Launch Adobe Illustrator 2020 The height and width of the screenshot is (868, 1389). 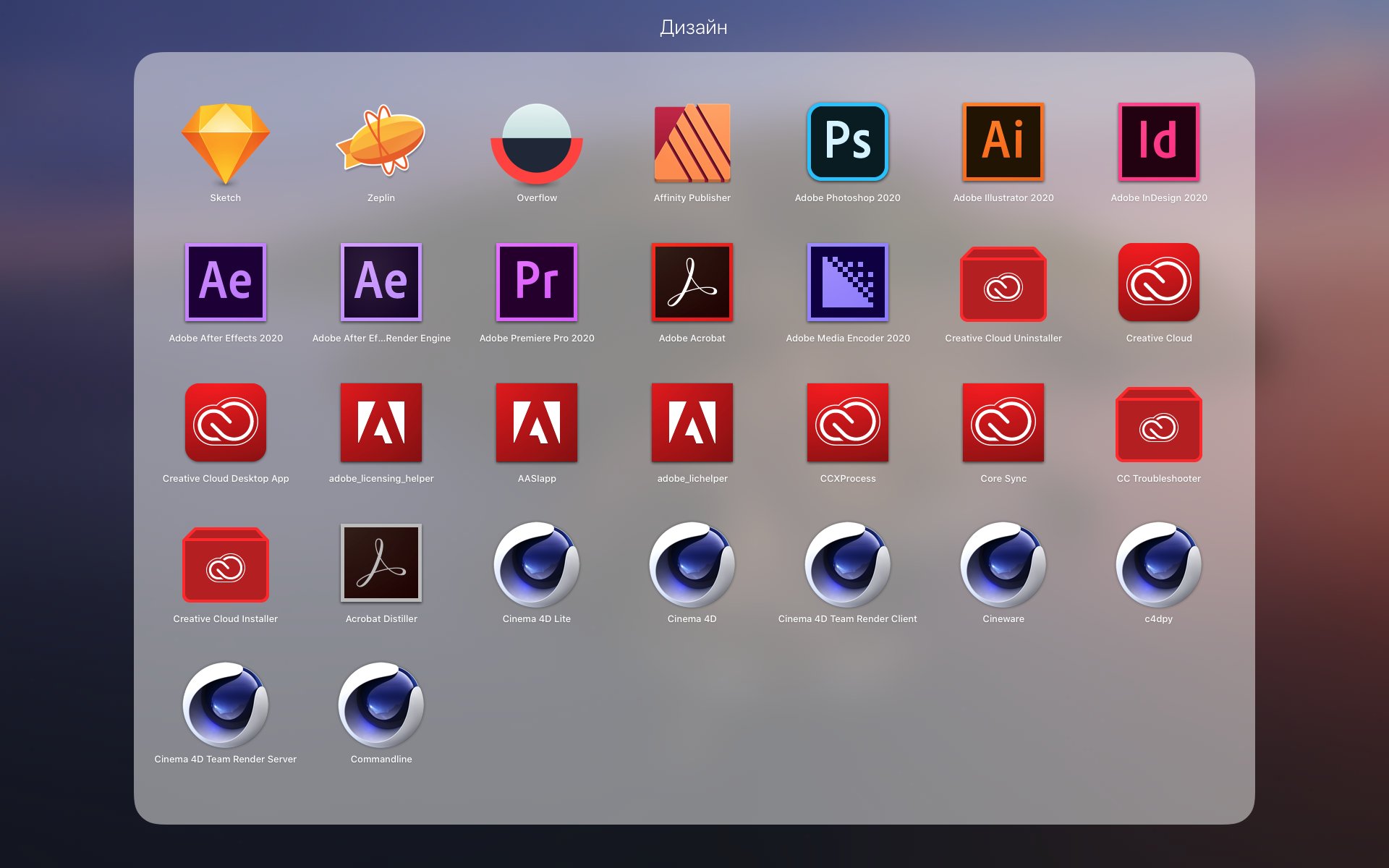[x=1003, y=142]
